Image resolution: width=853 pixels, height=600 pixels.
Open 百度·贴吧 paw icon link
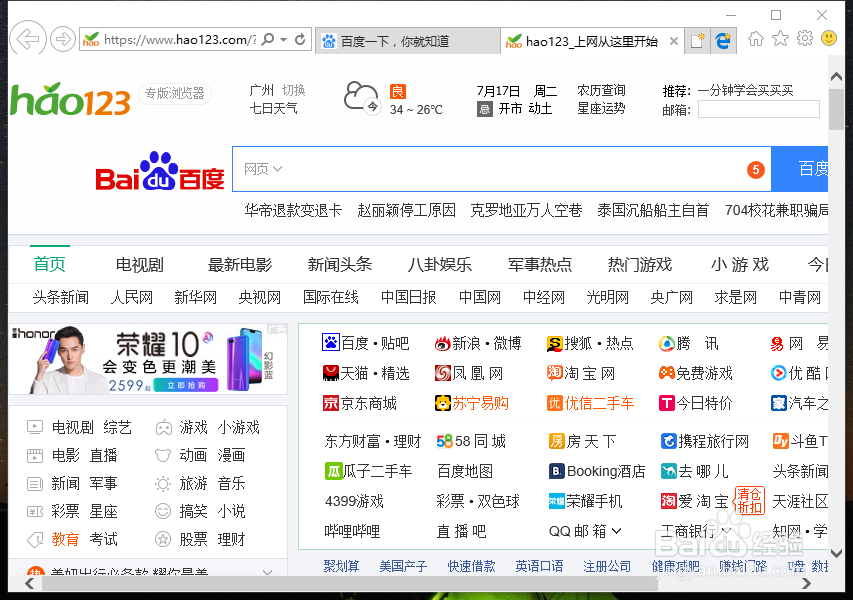click(330, 343)
